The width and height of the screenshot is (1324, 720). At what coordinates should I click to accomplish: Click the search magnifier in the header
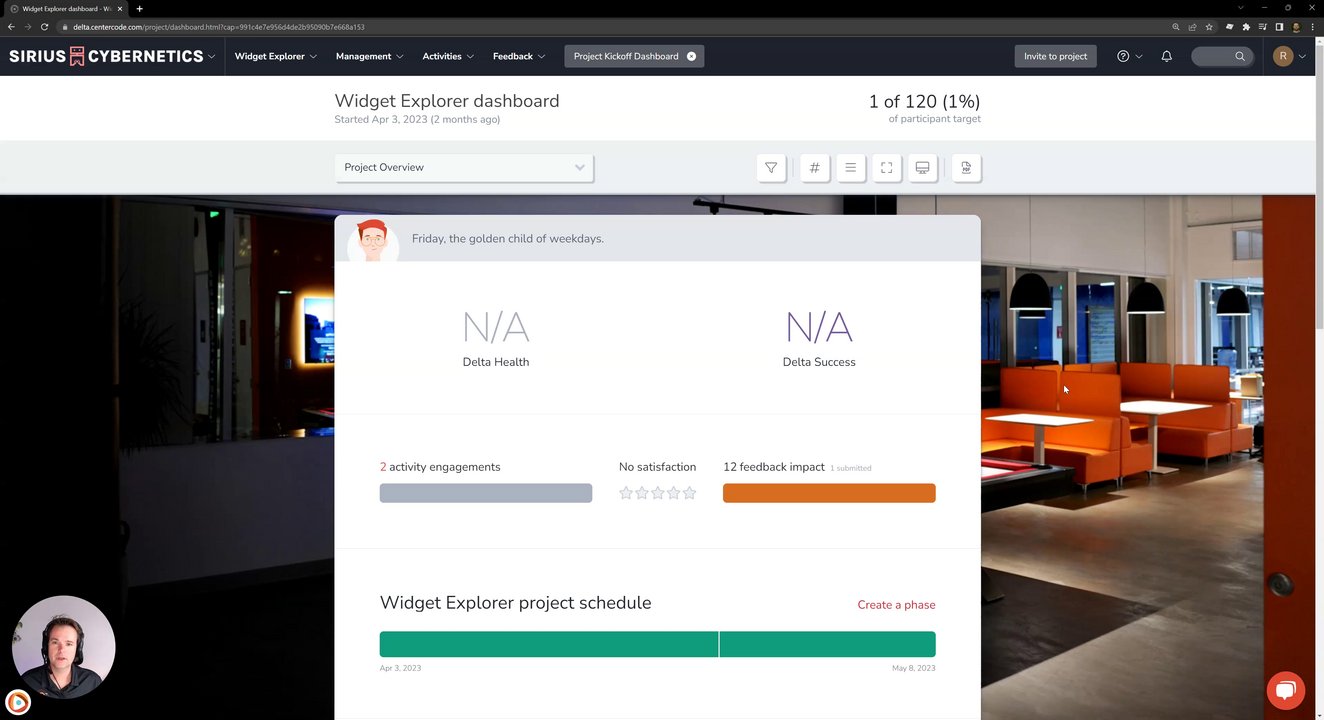1240,56
